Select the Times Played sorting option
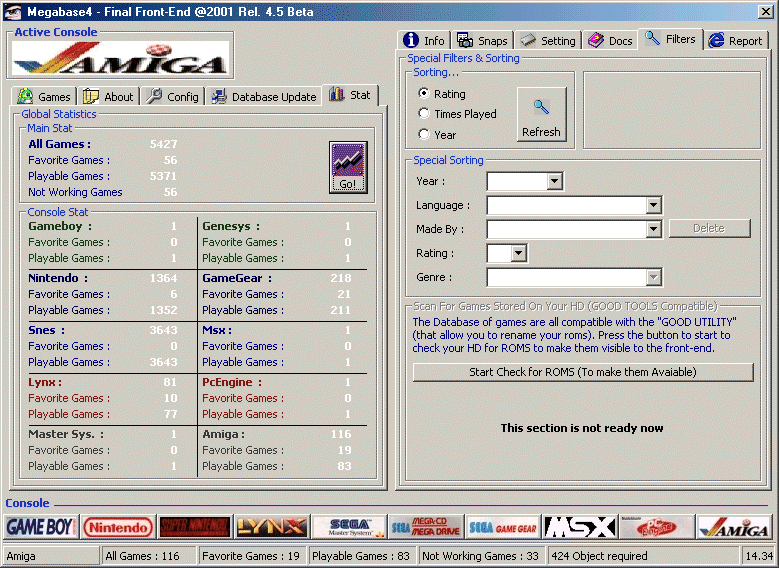This screenshot has width=779, height=568. (x=424, y=113)
